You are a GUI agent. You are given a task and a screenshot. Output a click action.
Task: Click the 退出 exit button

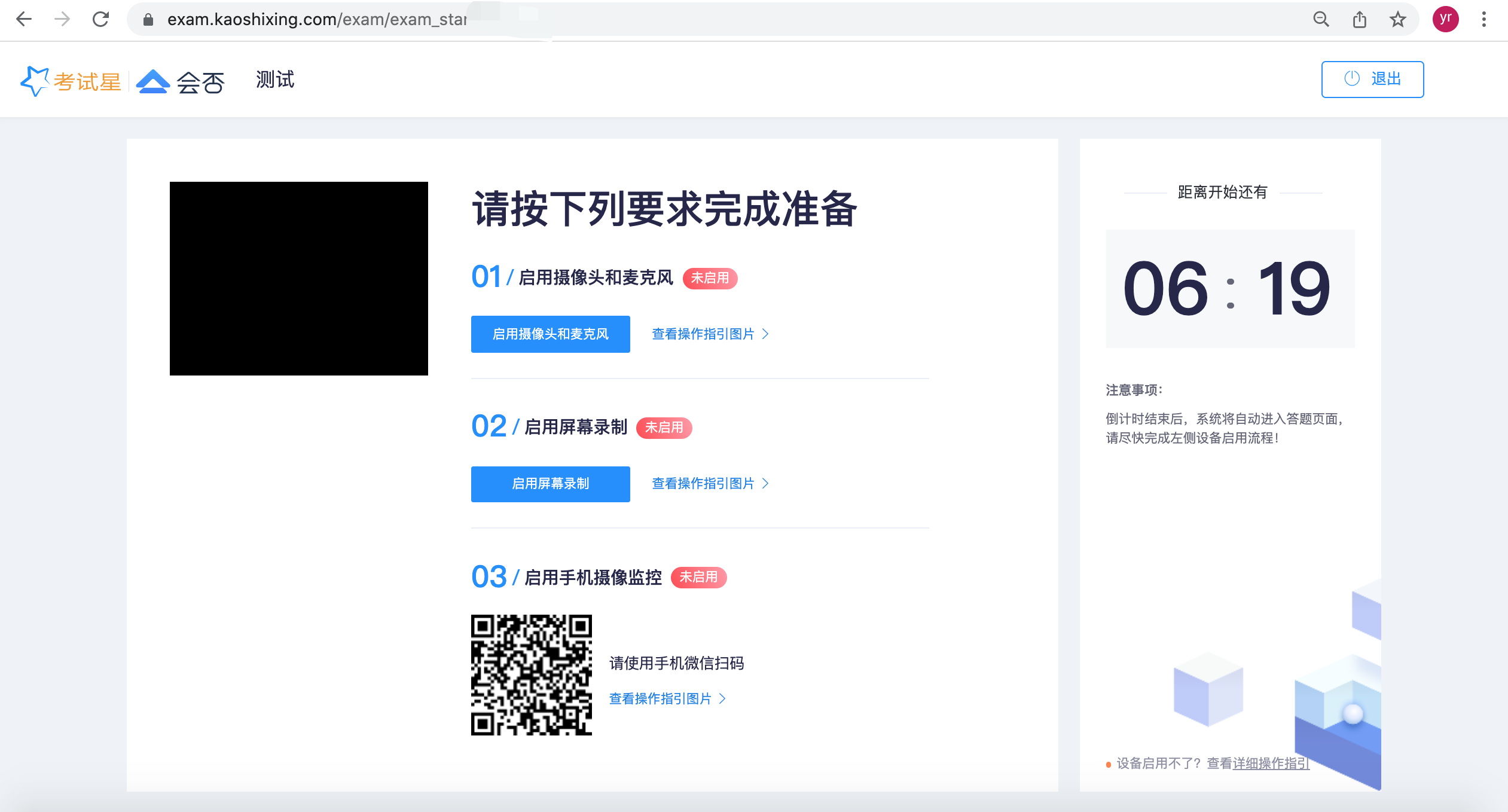(1372, 79)
